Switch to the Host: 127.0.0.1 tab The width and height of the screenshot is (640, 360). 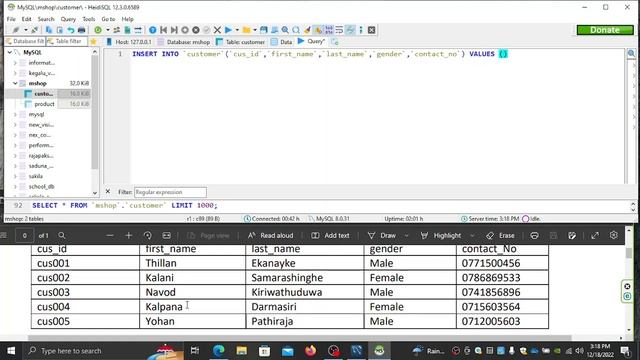tap(129, 42)
